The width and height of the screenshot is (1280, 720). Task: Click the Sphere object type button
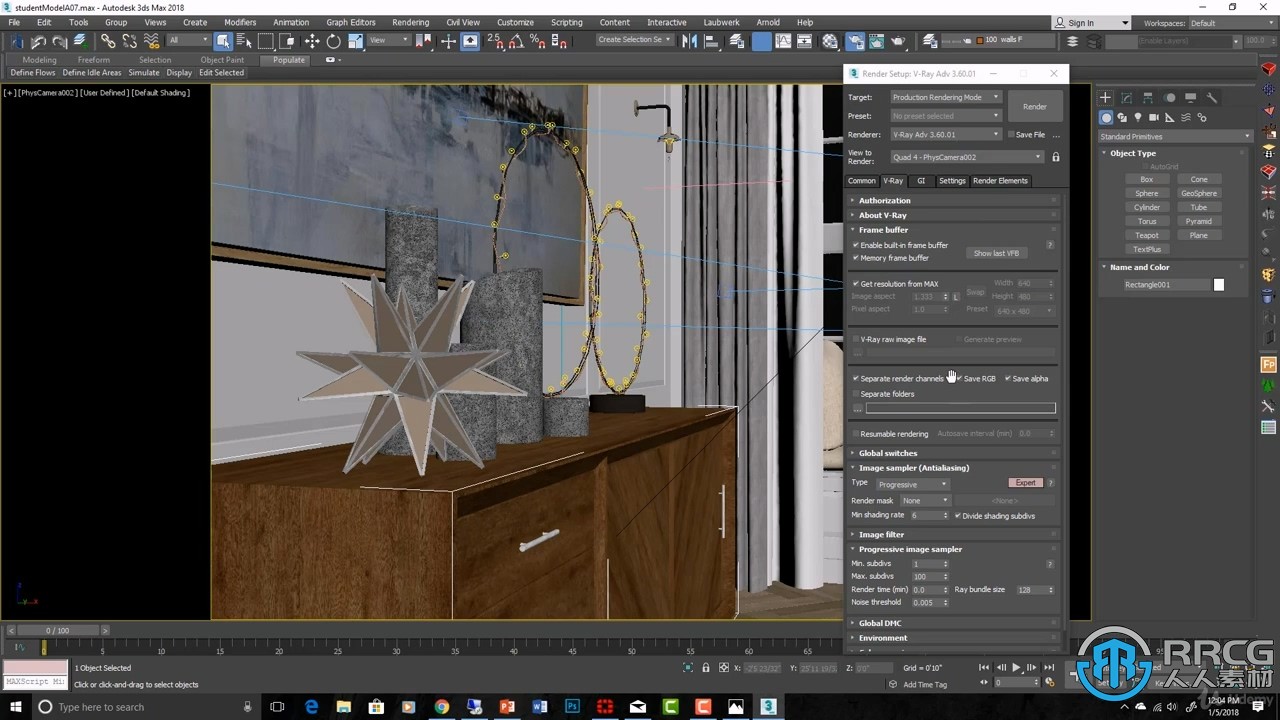tap(1147, 193)
